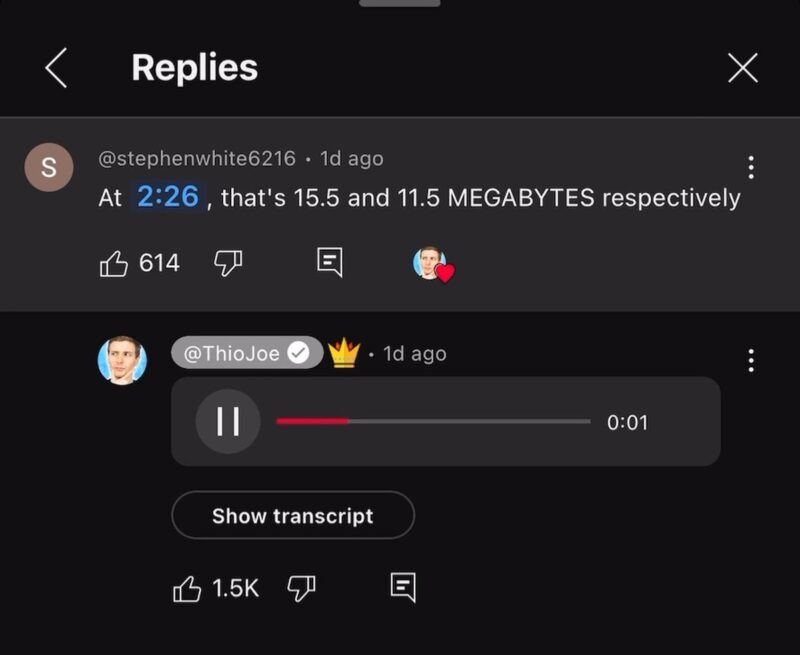Click the verified checkmark on ThioJoe's badge
The width and height of the screenshot is (800, 655).
coord(297,352)
